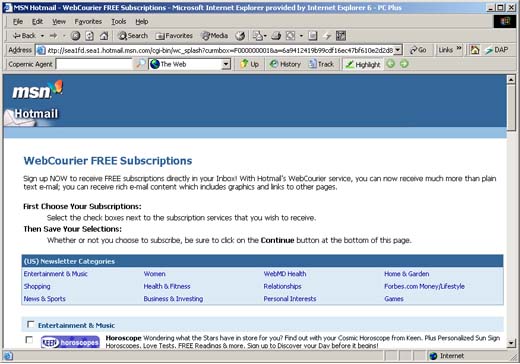Open the Tools menu
This screenshot has height=364, width=520.
119,22
